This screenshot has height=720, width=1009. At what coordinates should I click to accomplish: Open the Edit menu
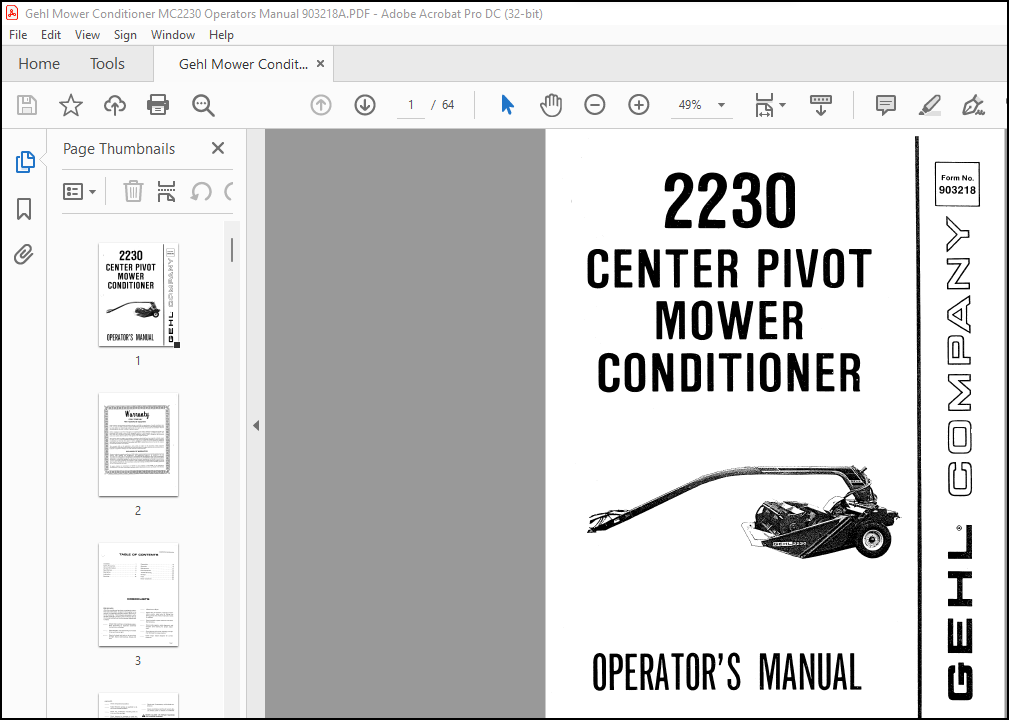[51, 35]
